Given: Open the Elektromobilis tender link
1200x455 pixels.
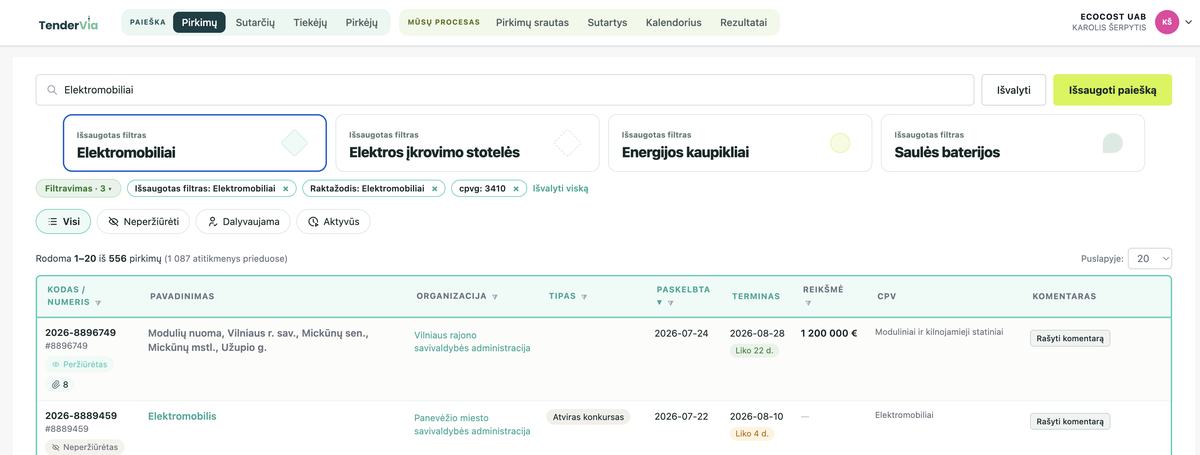Looking at the screenshot, I should coord(182,416).
